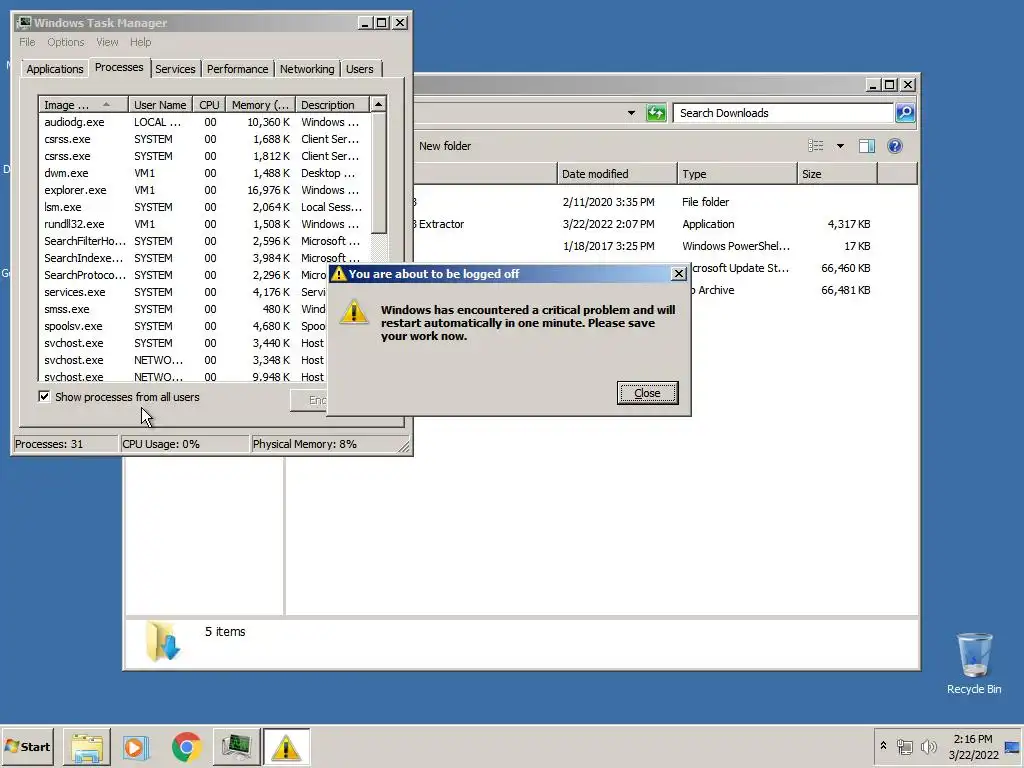
Task: Select the SearchFilterHo... process row
Action: pyautogui.click(x=204, y=241)
